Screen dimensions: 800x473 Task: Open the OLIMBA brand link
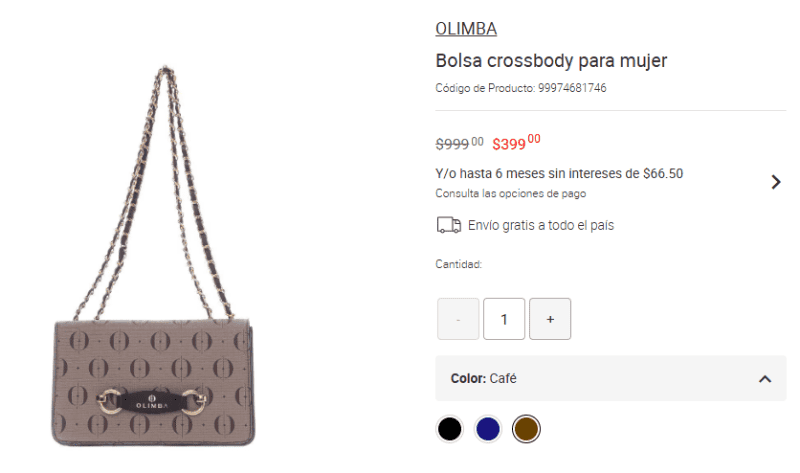466,29
